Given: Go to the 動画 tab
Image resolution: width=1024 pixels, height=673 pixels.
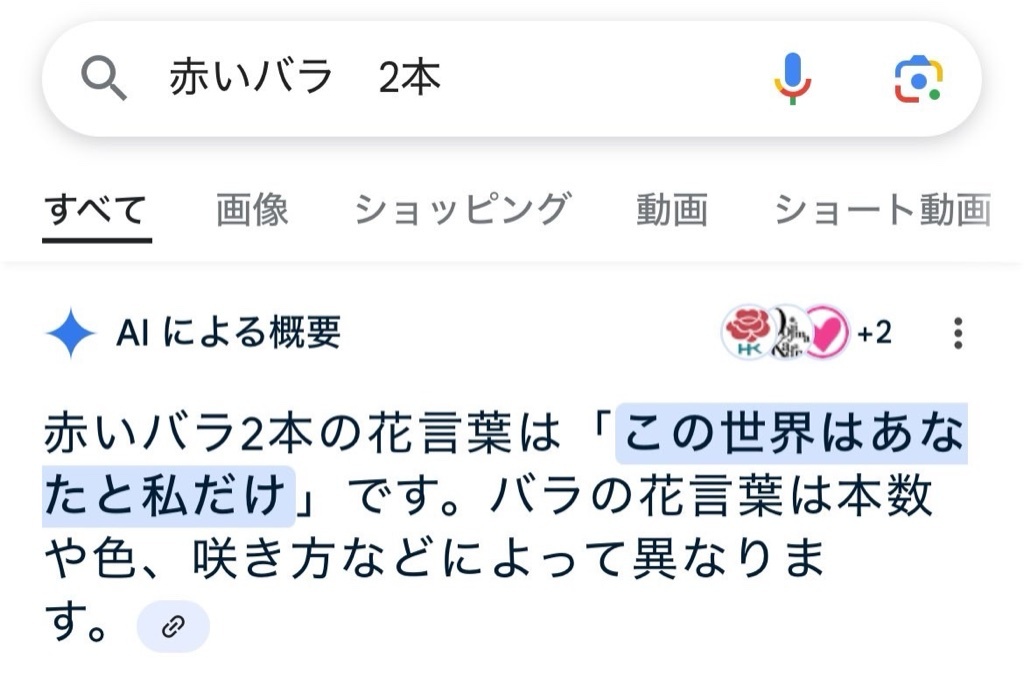Looking at the screenshot, I should (x=672, y=210).
